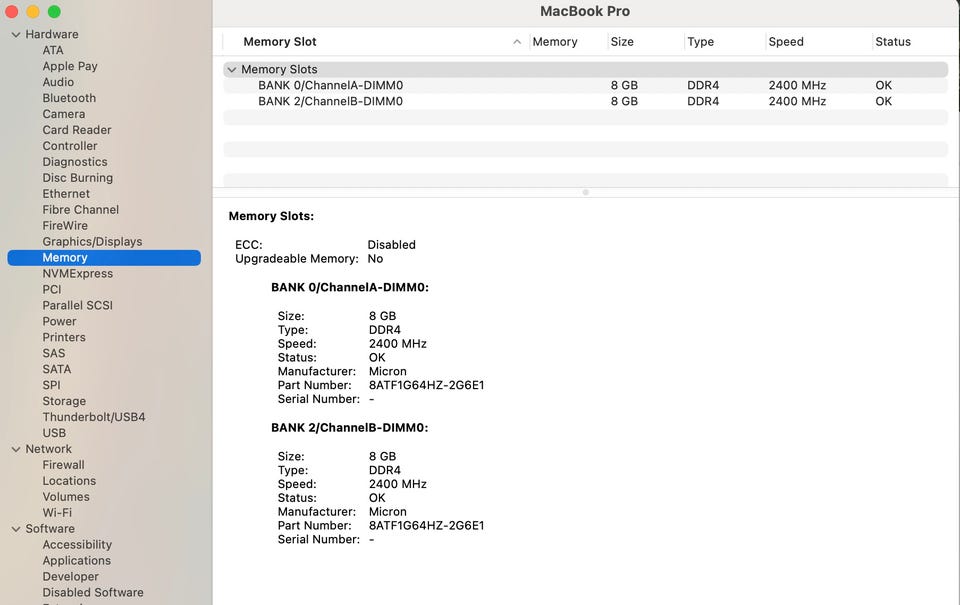Viewport: 960px width, 605px height.
Task: Click the ECC Disabled value
Action: 391,245
